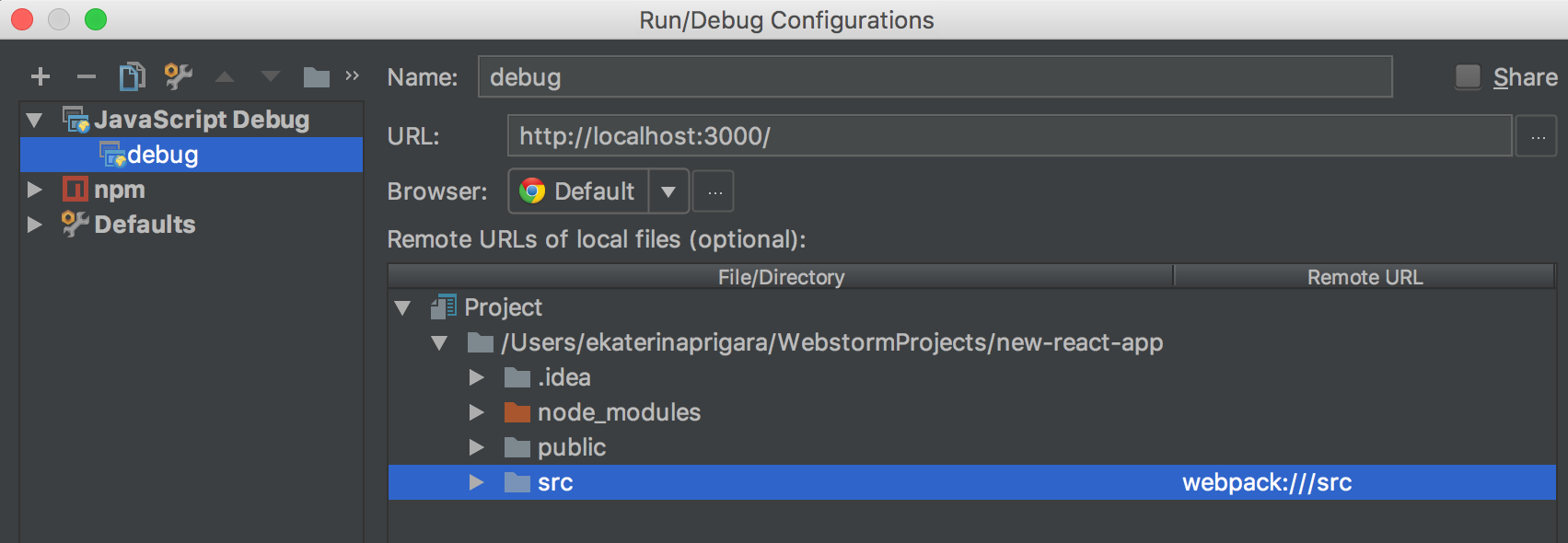This screenshot has width=1568, height=543.
Task: Click the Name input field
Action: (935, 76)
